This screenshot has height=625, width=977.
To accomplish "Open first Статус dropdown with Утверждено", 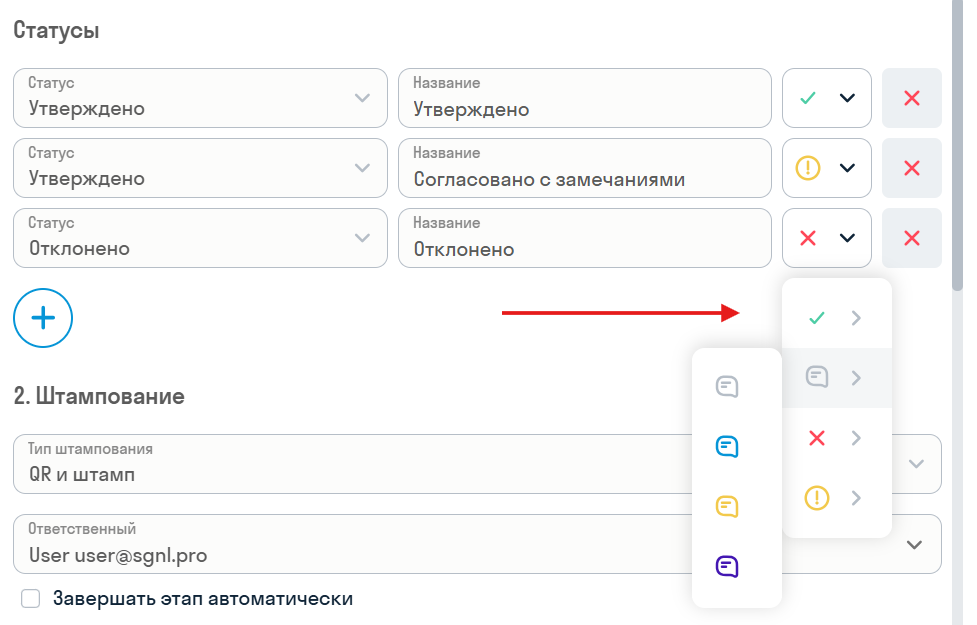I will (x=200, y=98).
